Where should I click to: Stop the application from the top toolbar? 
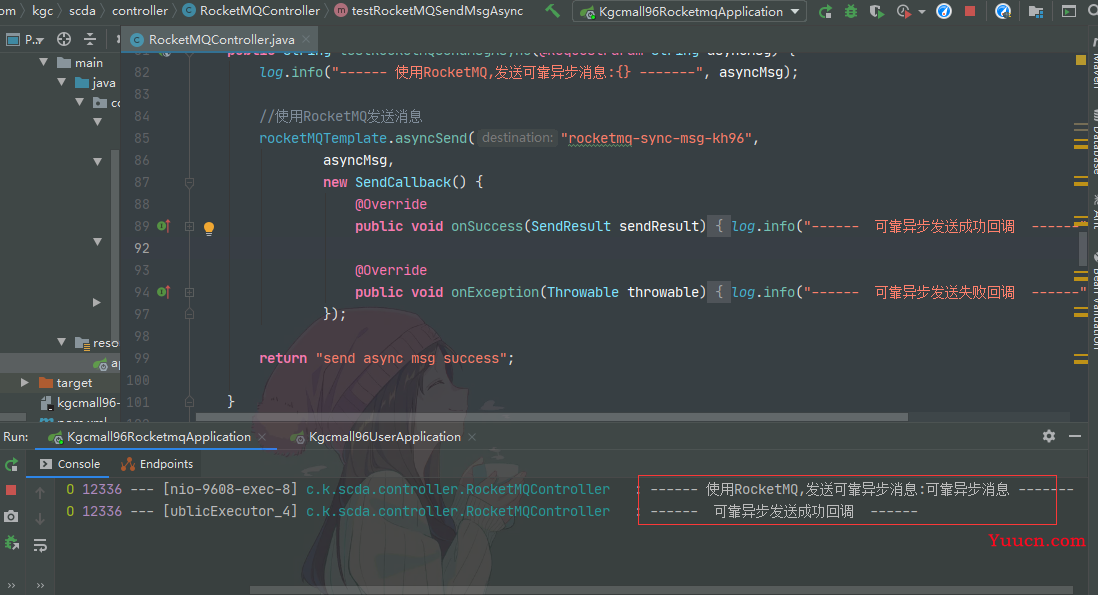(x=970, y=11)
